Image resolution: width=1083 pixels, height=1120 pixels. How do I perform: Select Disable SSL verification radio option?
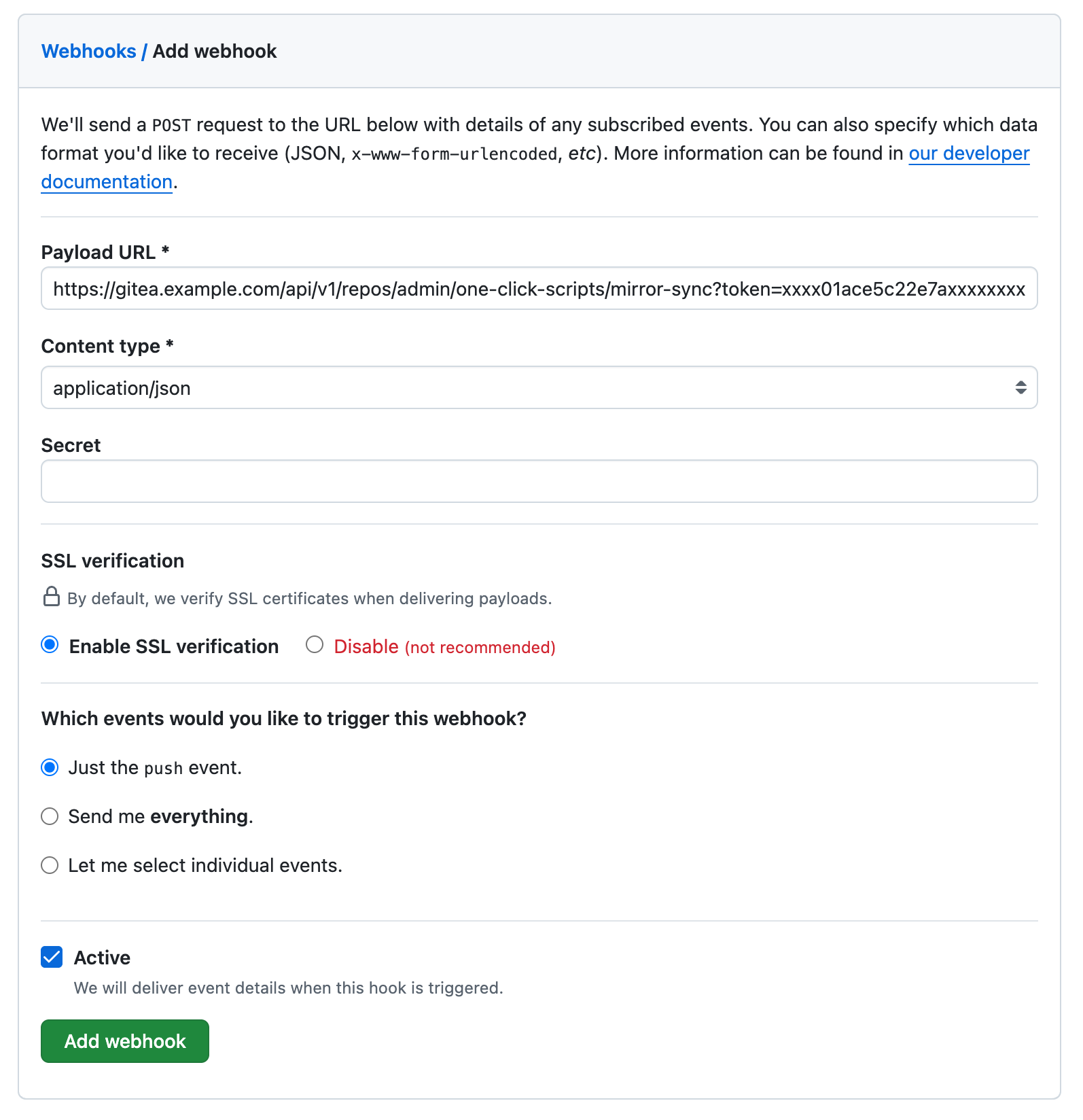[315, 644]
